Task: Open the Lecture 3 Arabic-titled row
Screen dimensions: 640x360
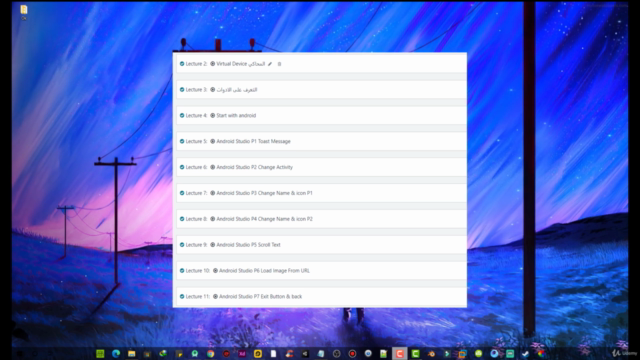Action: [x=322, y=90]
